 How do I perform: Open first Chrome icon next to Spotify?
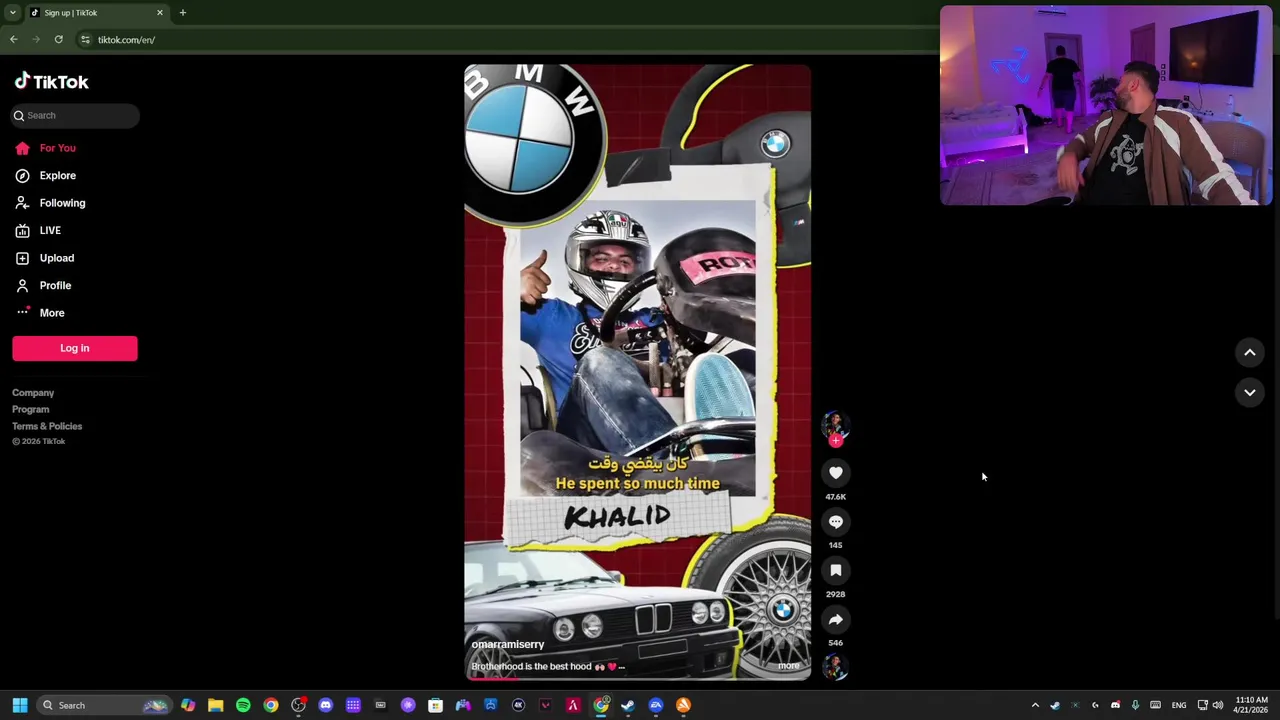point(271,706)
